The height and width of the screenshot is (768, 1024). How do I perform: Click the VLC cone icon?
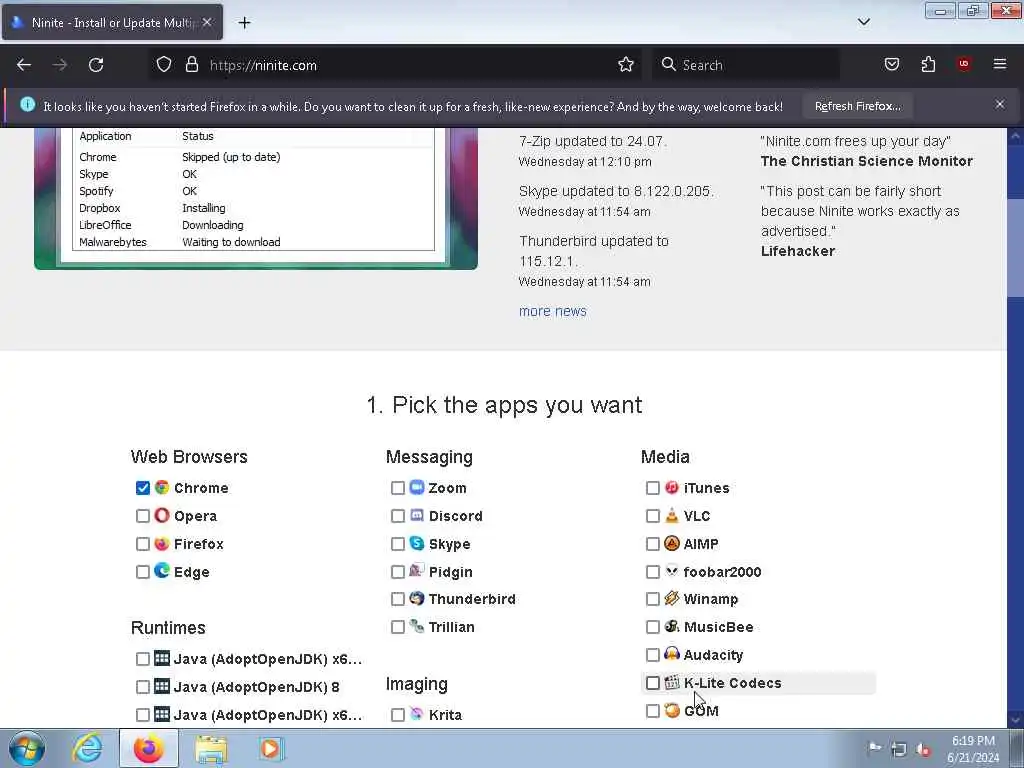[x=671, y=515]
